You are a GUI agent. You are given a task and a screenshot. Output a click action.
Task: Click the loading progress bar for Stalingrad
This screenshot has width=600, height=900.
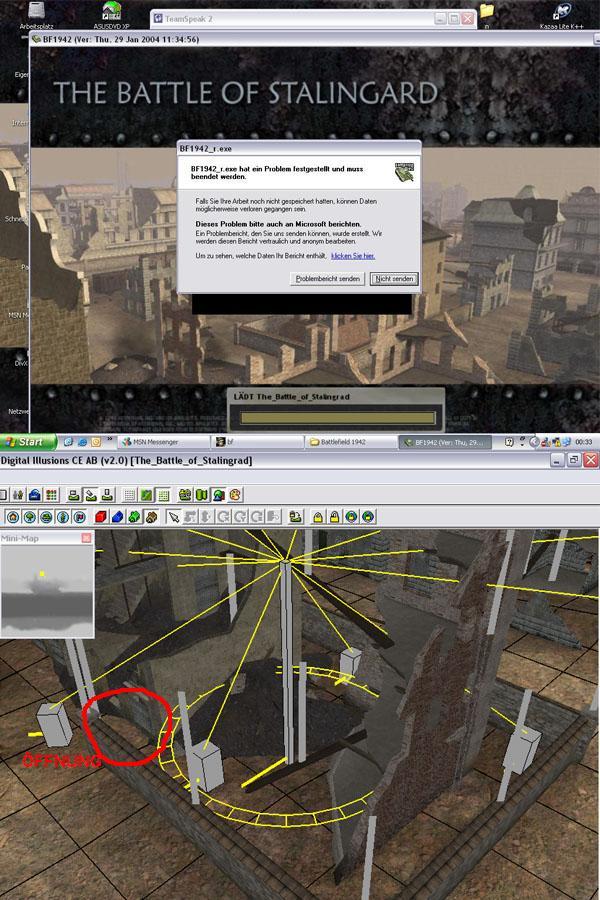[338, 417]
